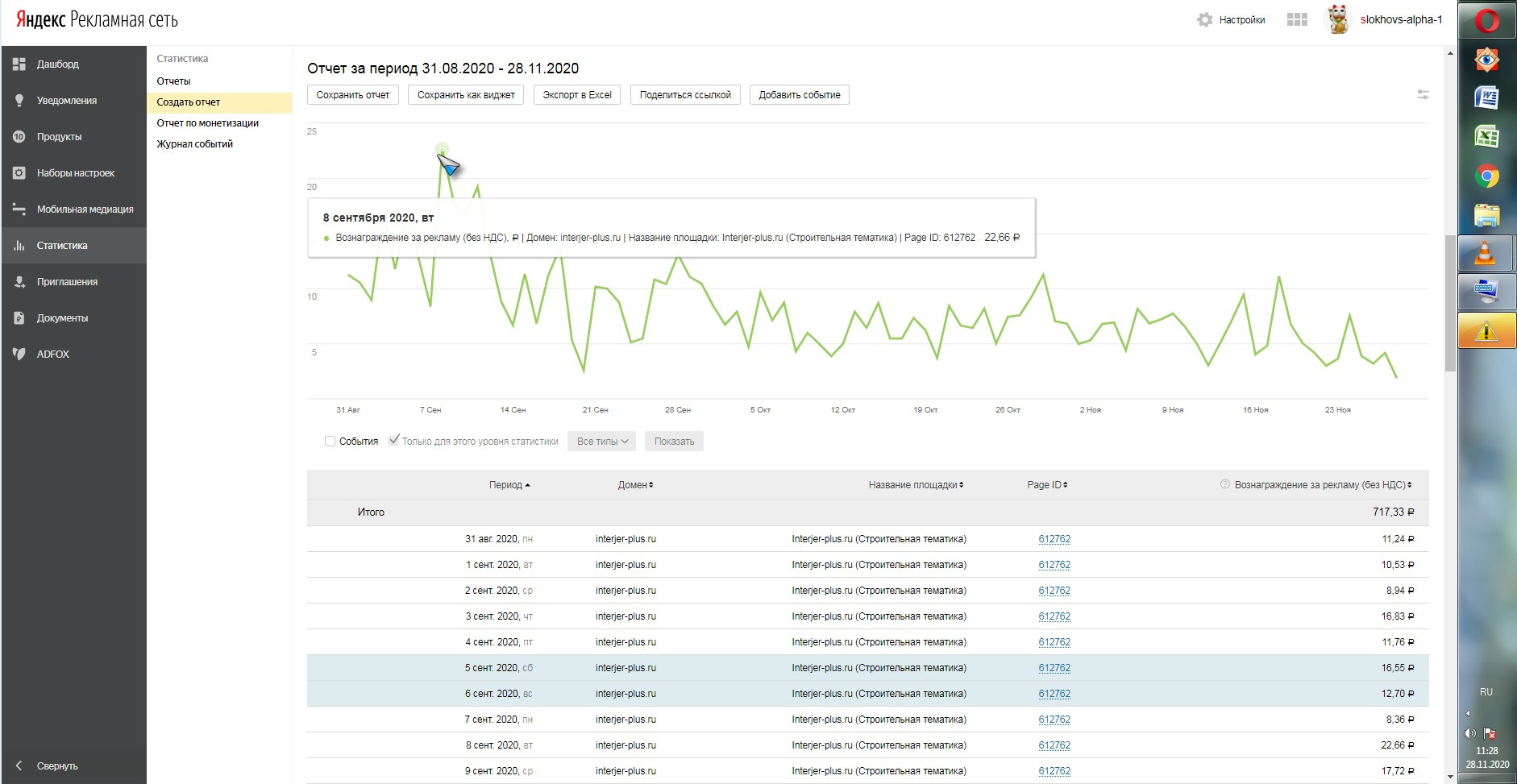The width and height of the screenshot is (1517, 784).
Task: Click the Export to Excel button
Action: click(x=576, y=95)
